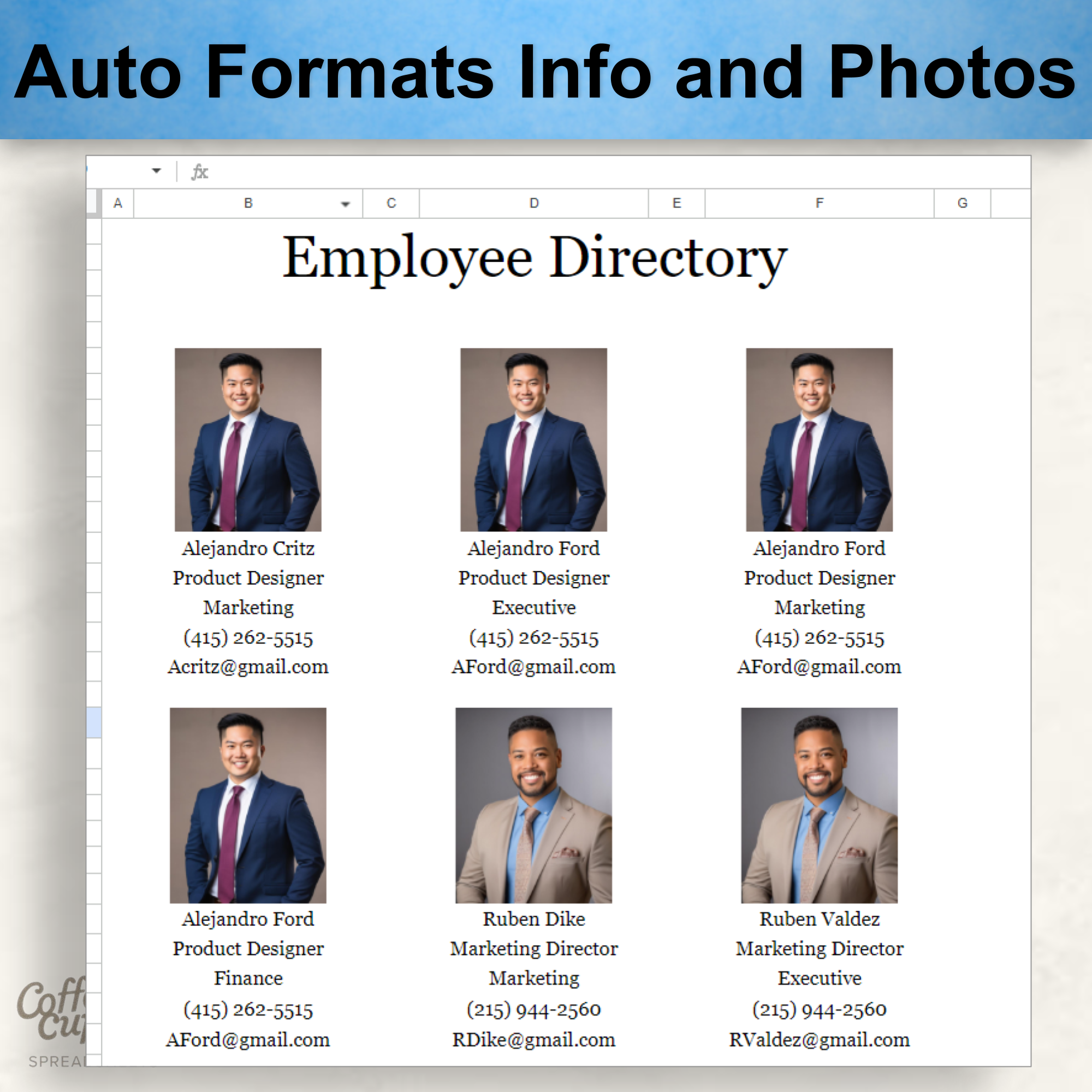Screen dimensions: 1092x1092
Task: Select column G header
Action: pos(963,204)
